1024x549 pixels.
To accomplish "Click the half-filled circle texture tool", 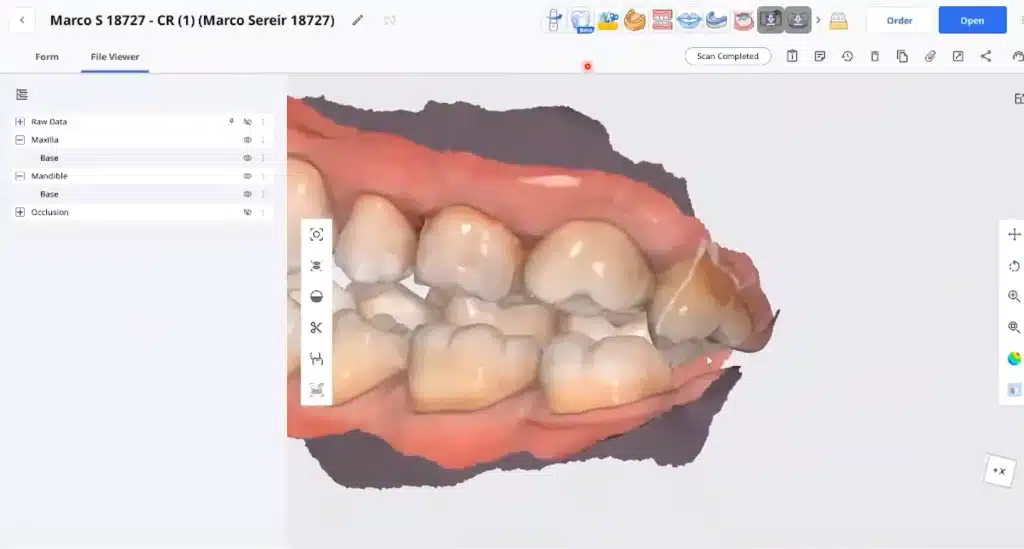I will coord(316,296).
